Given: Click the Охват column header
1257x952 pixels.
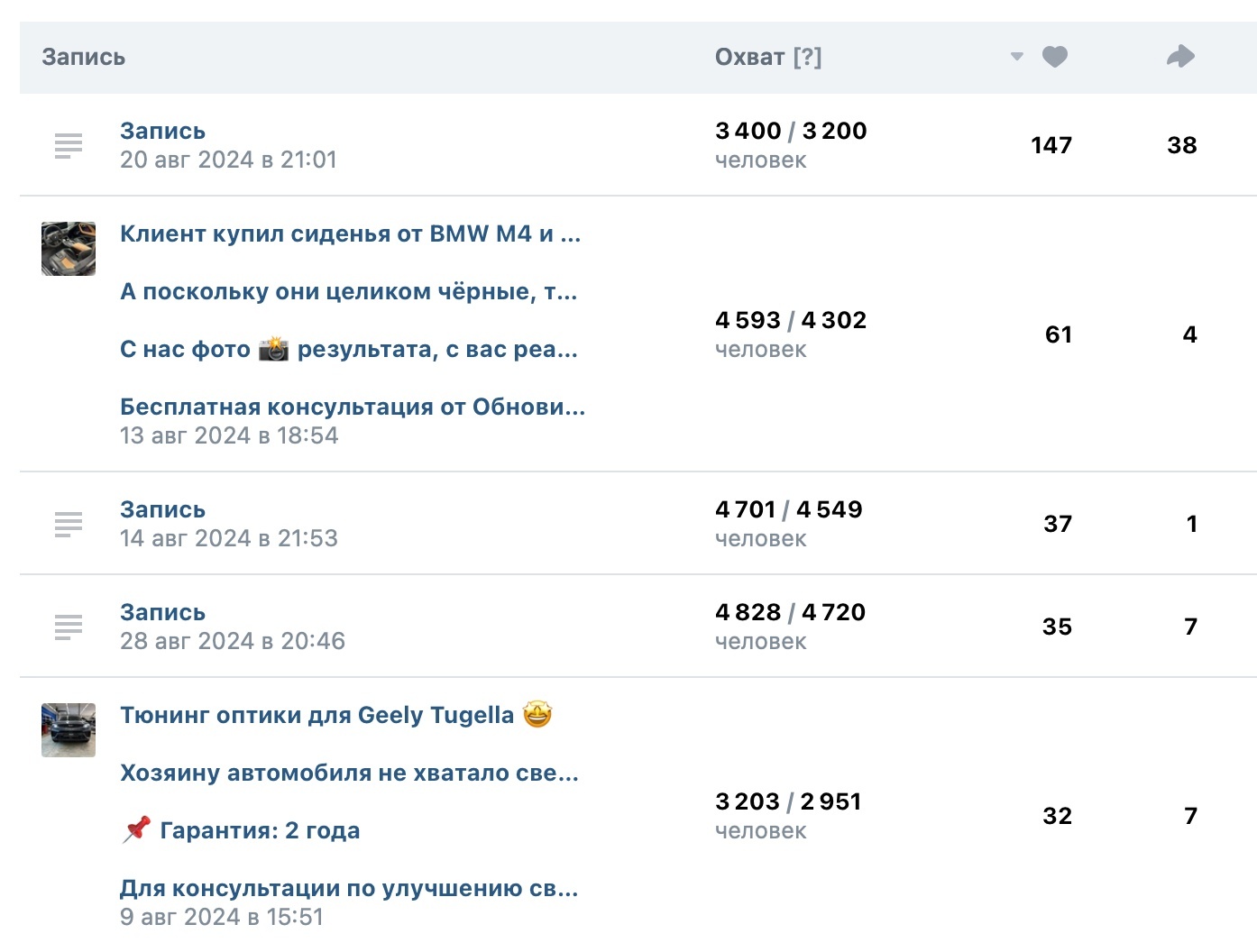Looking at the screenshot, I should 749,57.
